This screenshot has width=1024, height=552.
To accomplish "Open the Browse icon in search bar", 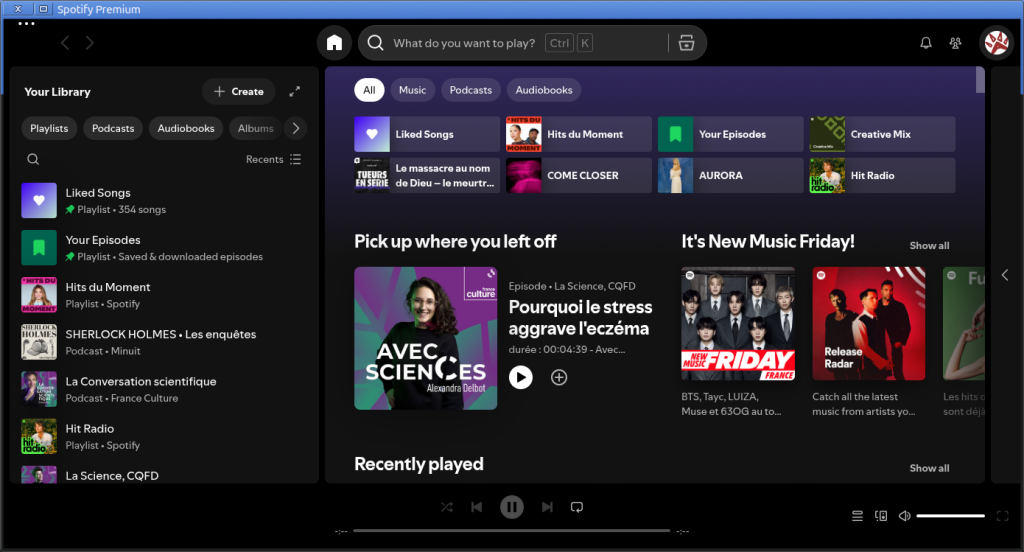I will [x=685, y=43].
